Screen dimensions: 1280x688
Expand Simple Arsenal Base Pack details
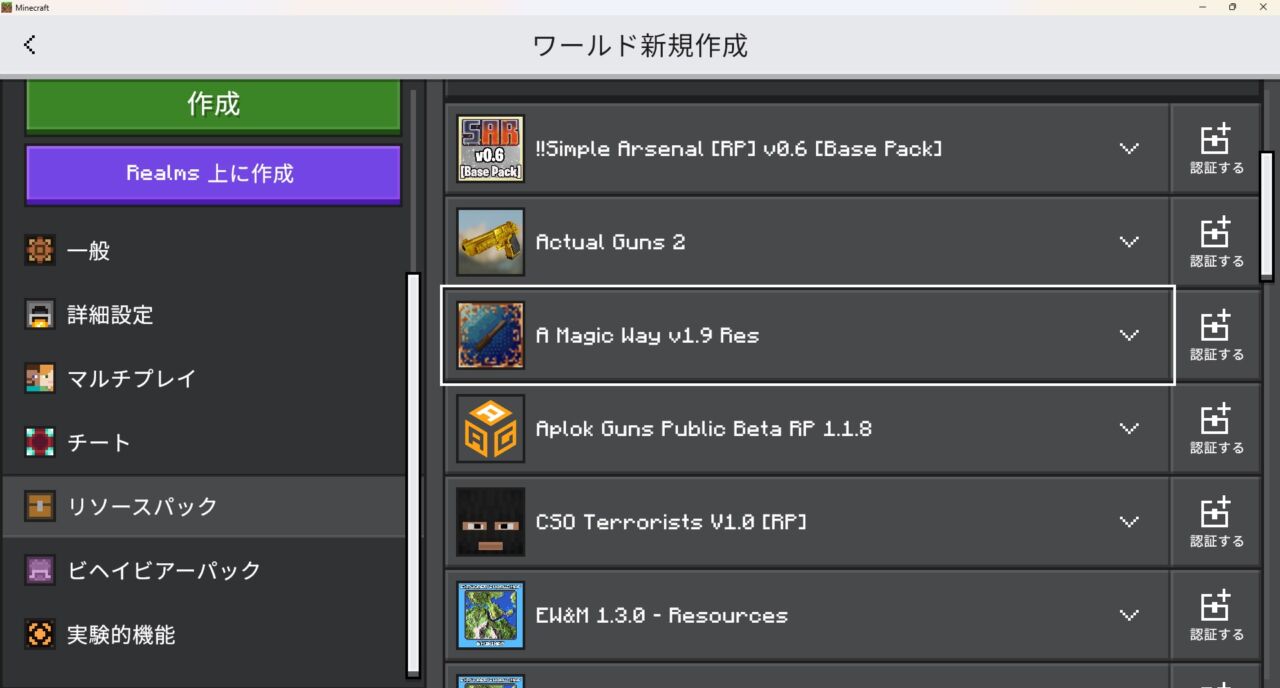pyautogui.click(x=1129, y=148)
